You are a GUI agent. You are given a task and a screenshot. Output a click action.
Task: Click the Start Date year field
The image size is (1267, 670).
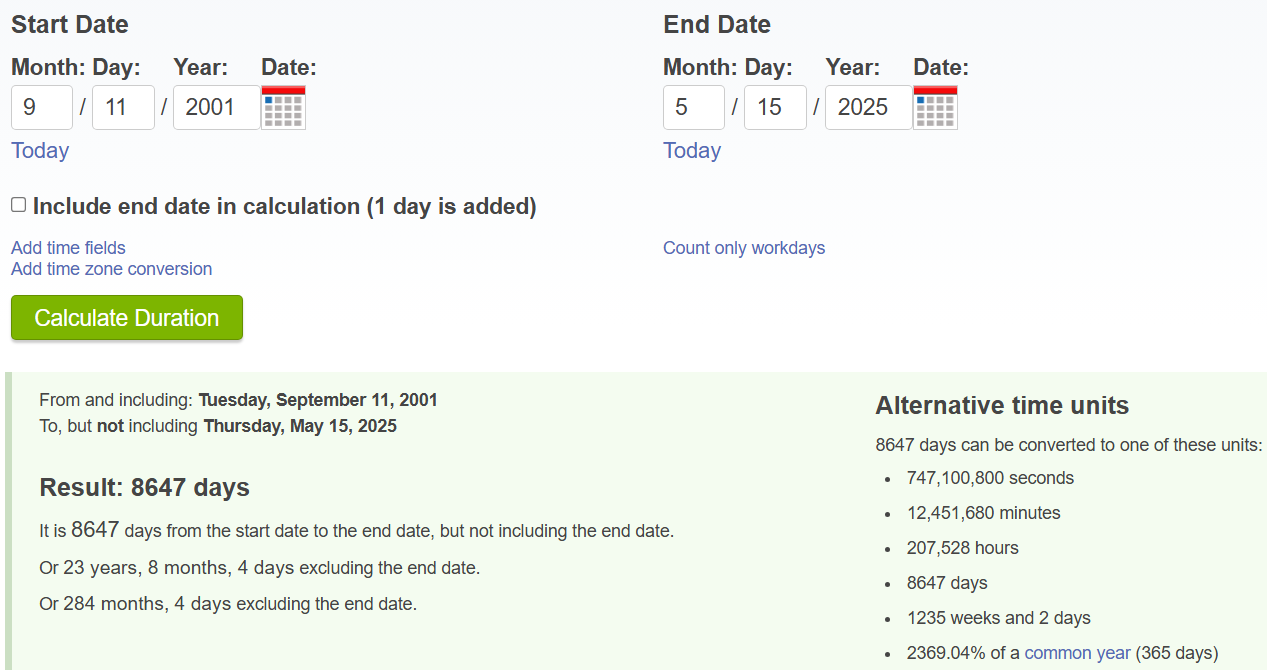click(x=216, y=107)
